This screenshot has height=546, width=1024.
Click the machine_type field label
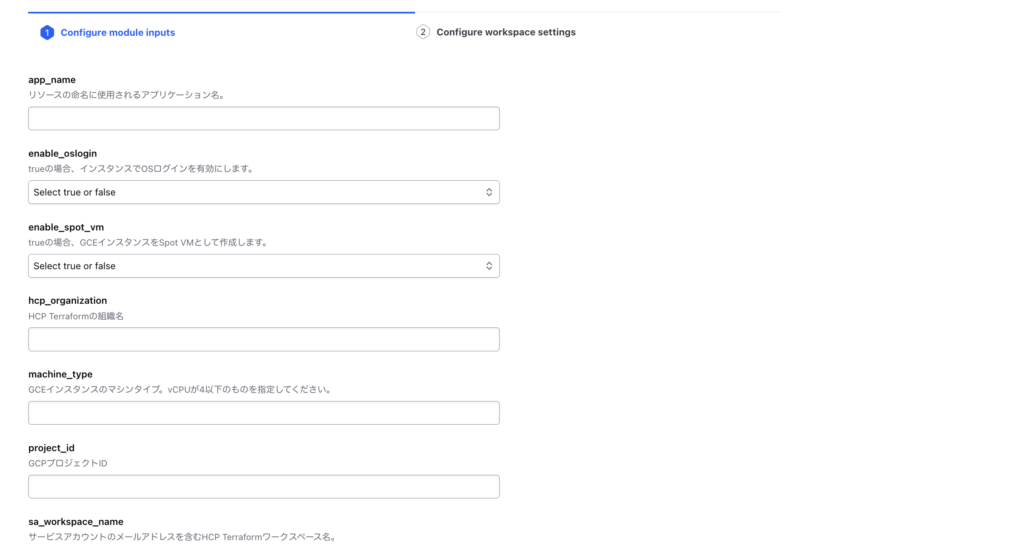coord(60,374)
